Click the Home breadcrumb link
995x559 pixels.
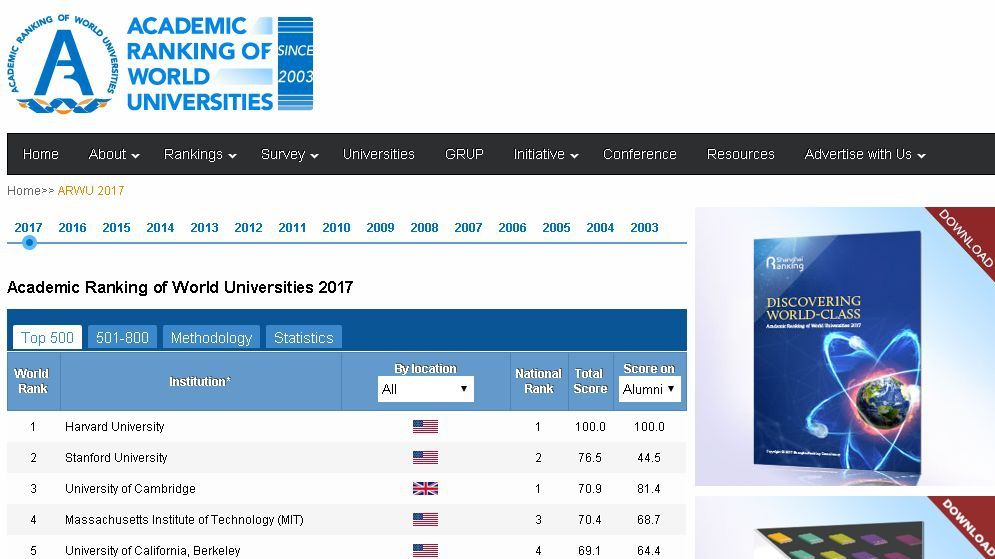pos(23,190)
